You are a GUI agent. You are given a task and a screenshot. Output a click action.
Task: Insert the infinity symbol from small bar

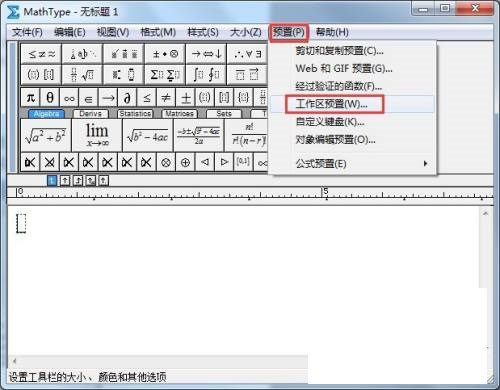69,97
